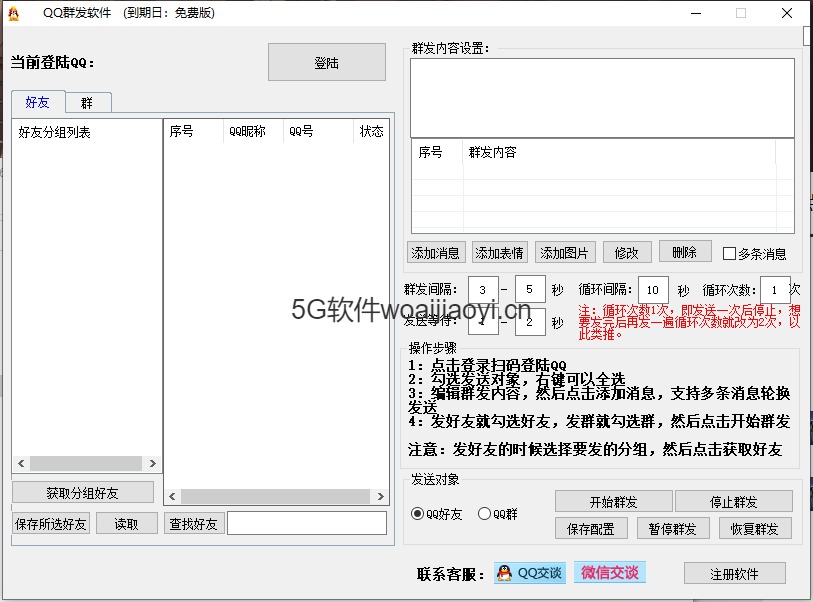Close the QQ群发软件 window
Screen dimensions: 813x602
[x=787, y=13]
